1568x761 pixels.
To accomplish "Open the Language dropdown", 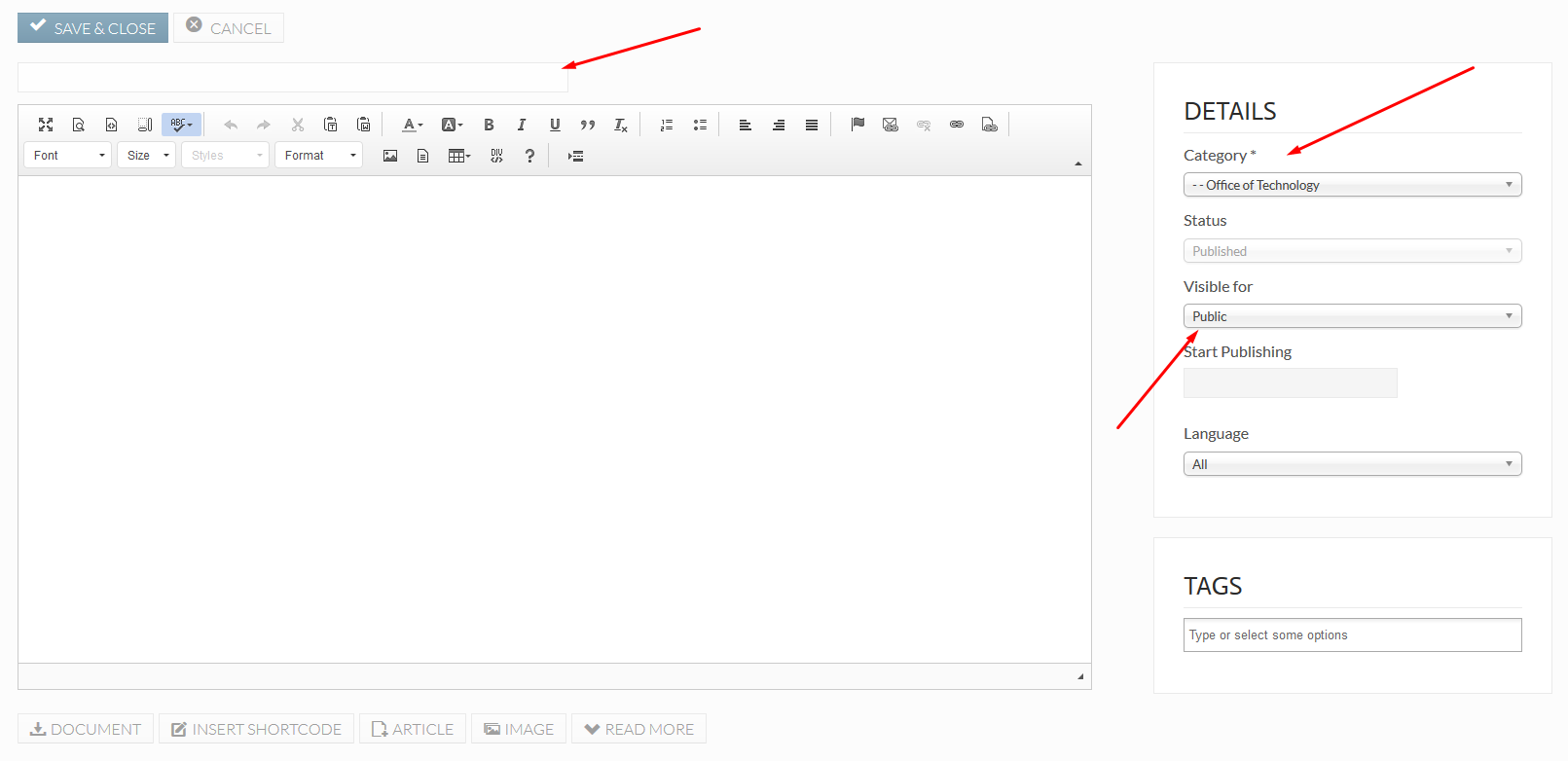I will [x=1352, y=464].
